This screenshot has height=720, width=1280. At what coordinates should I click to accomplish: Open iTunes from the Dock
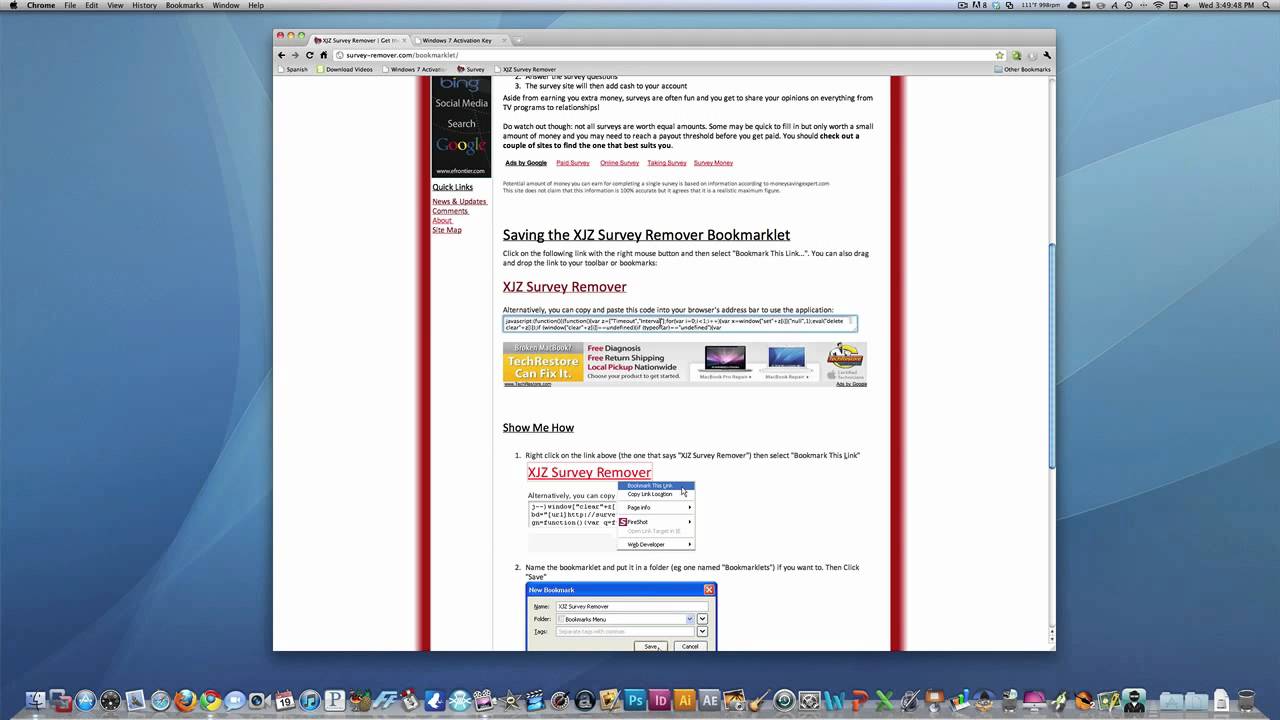click(310, 701)
